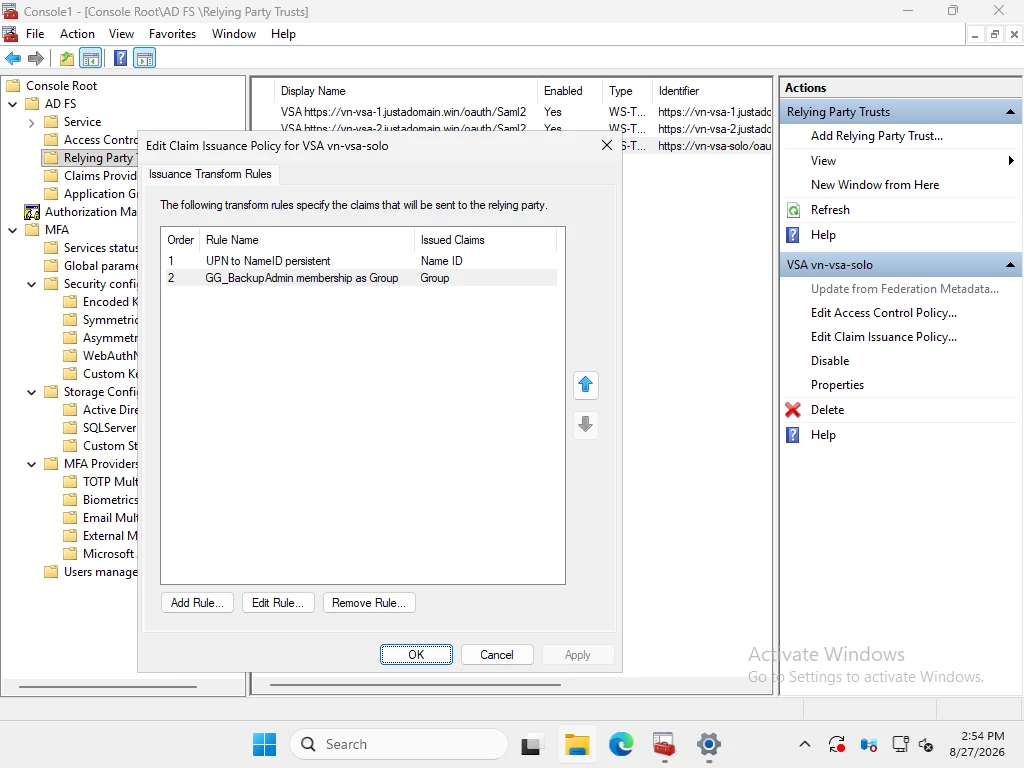Move rule up with blue arrow
1024x768 pixels.
585,385
